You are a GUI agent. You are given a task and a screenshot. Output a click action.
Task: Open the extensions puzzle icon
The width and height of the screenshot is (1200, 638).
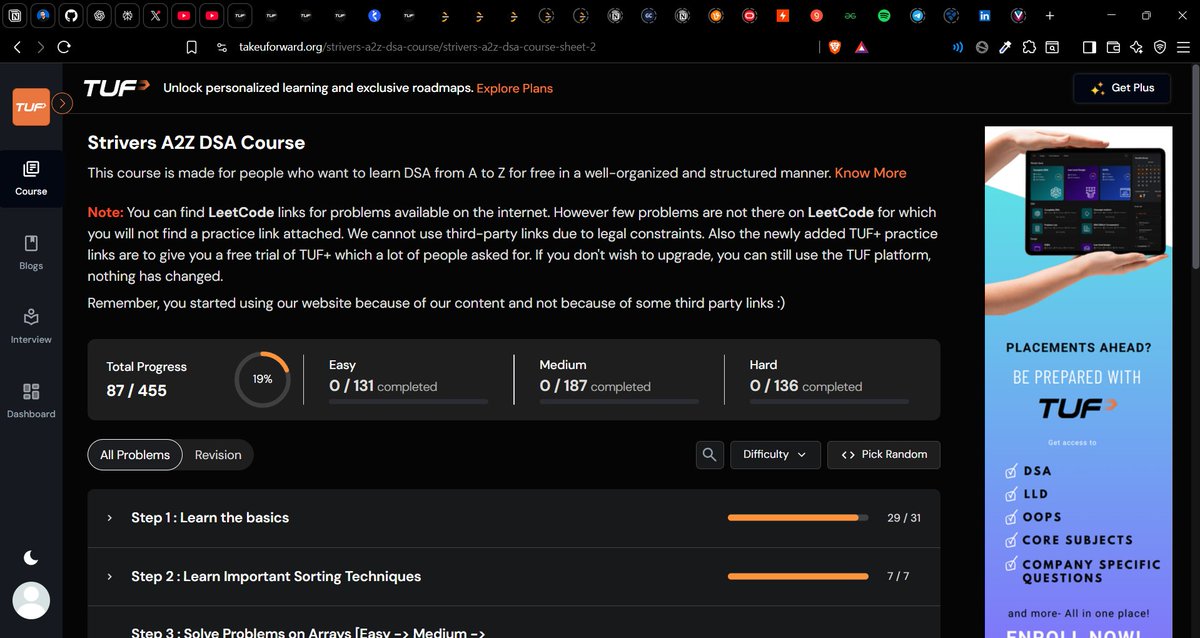[1029, 47]
